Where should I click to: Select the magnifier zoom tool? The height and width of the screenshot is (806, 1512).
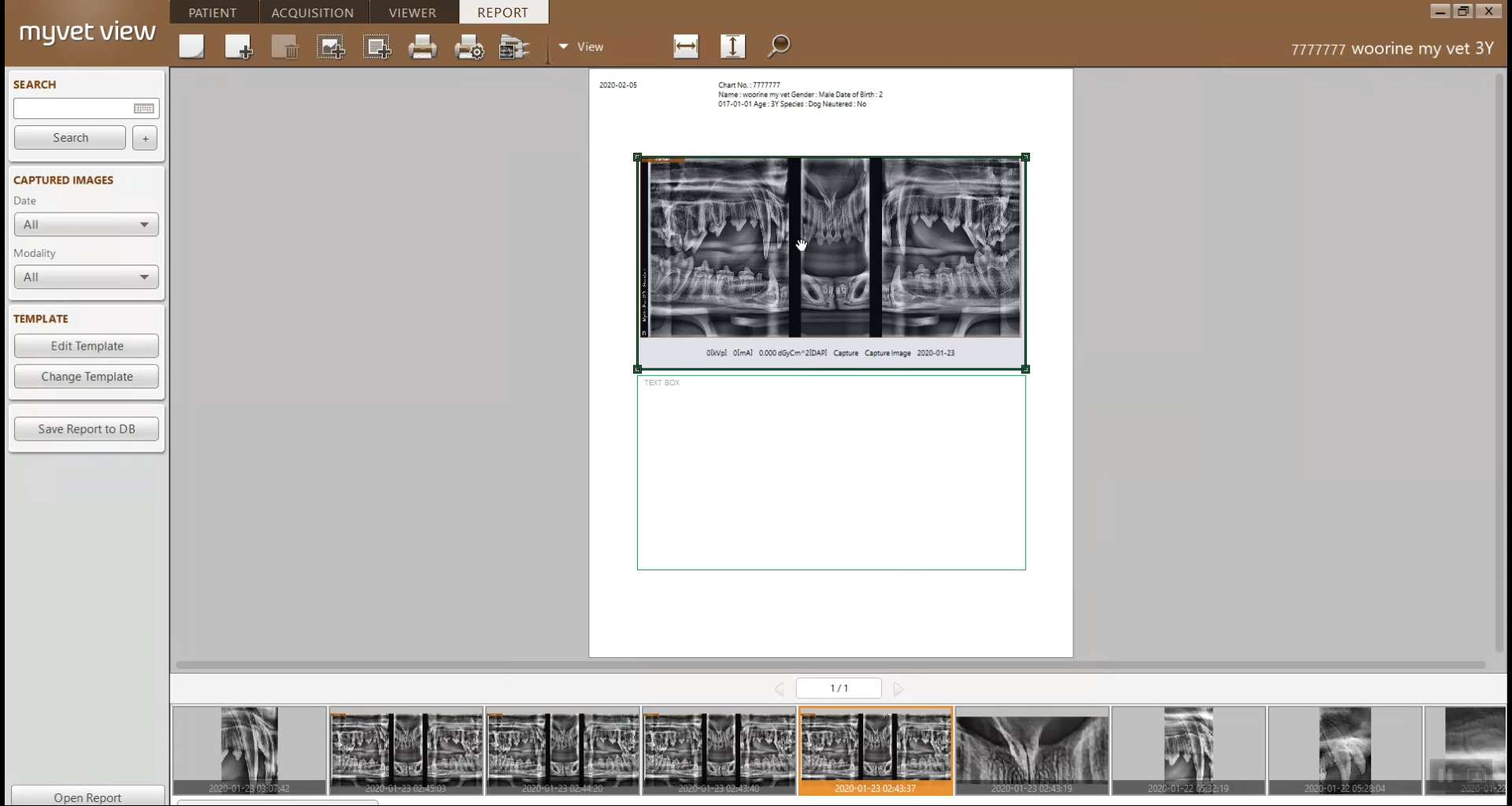click(x=779, y=46)
